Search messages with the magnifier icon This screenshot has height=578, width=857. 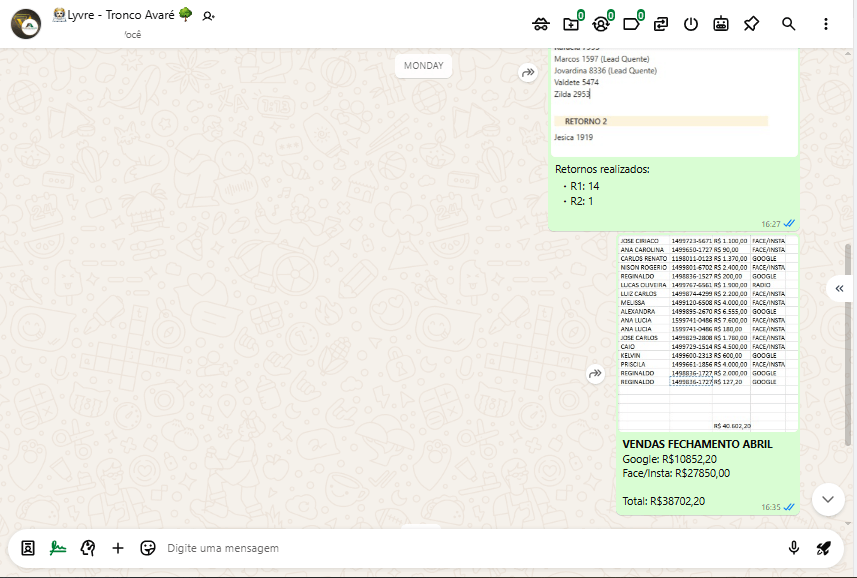point(789,24)
